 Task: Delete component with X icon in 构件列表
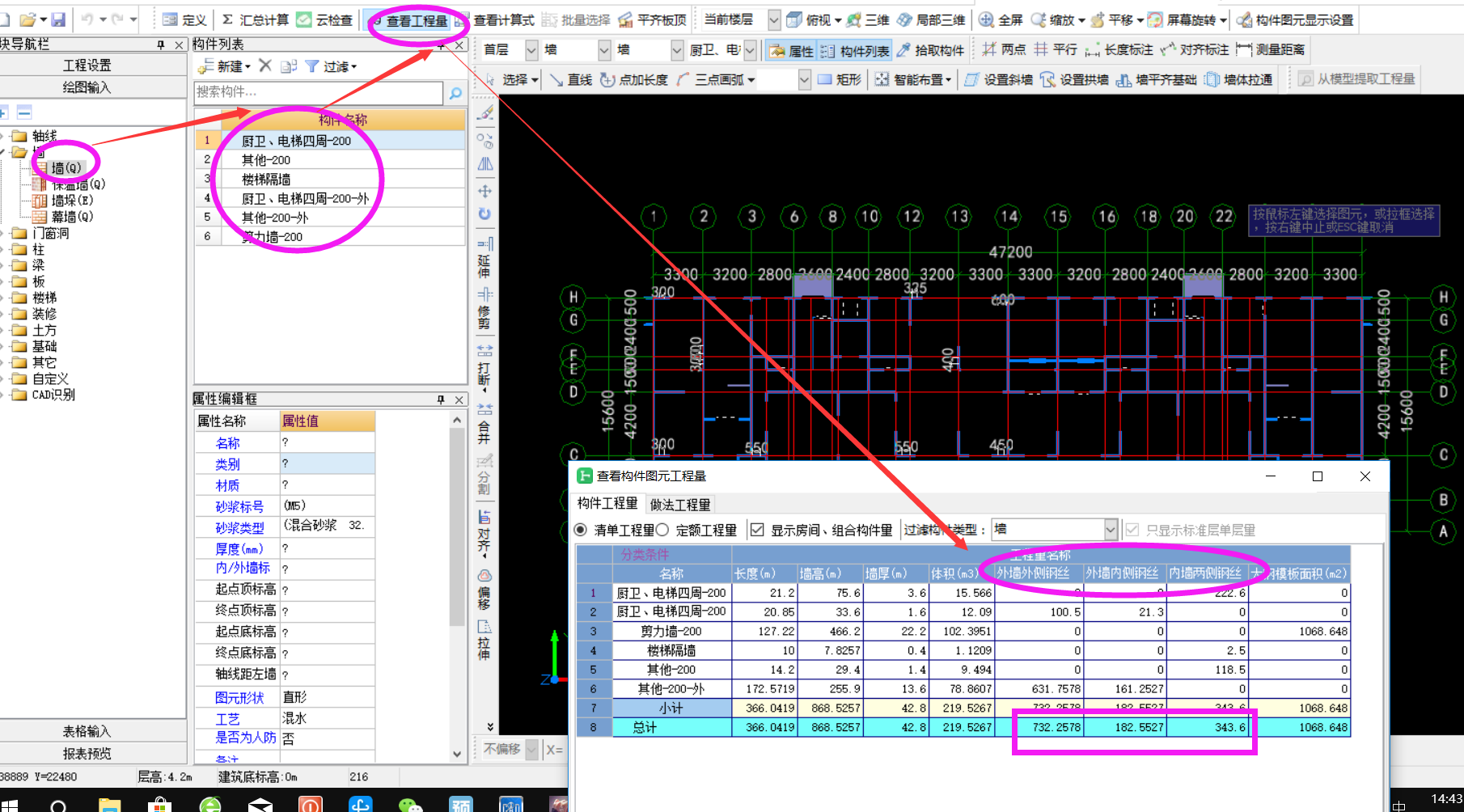(264, 66)
